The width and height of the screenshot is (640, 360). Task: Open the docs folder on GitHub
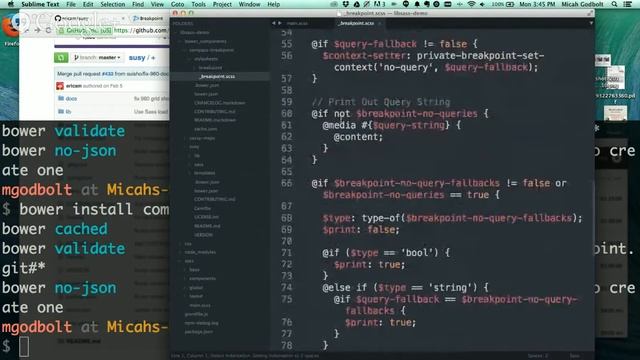[71, 99]
